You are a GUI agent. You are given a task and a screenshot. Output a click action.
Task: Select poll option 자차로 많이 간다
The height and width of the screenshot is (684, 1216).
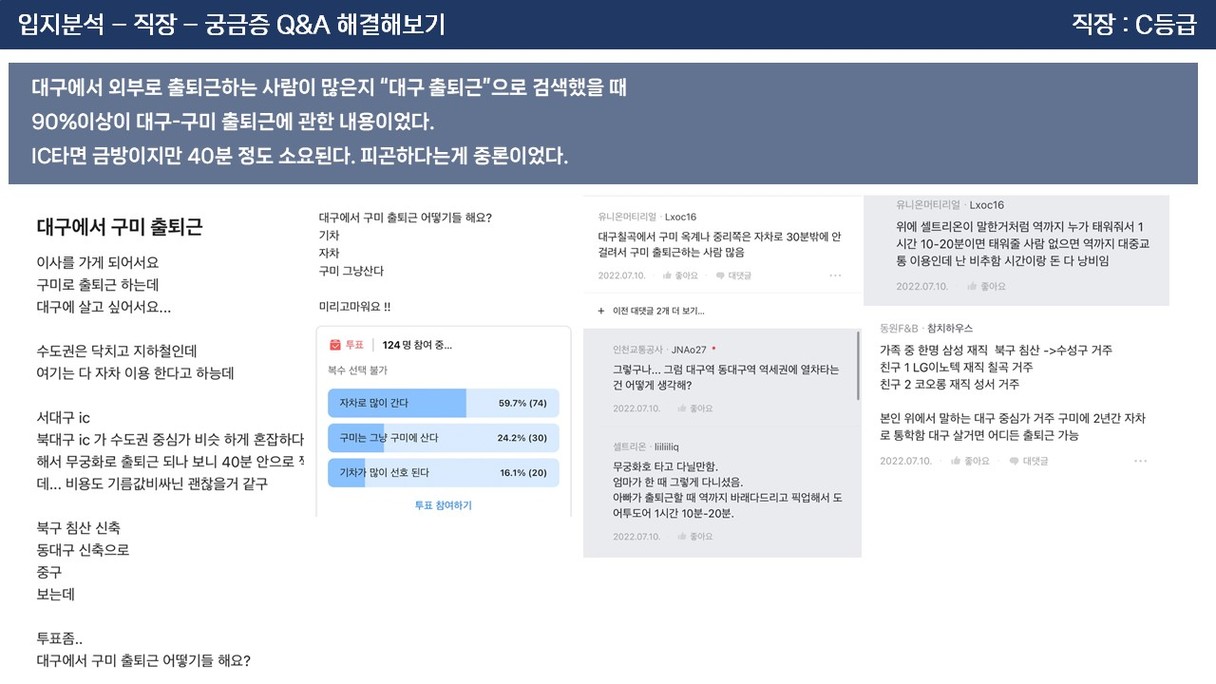(443, 403)
